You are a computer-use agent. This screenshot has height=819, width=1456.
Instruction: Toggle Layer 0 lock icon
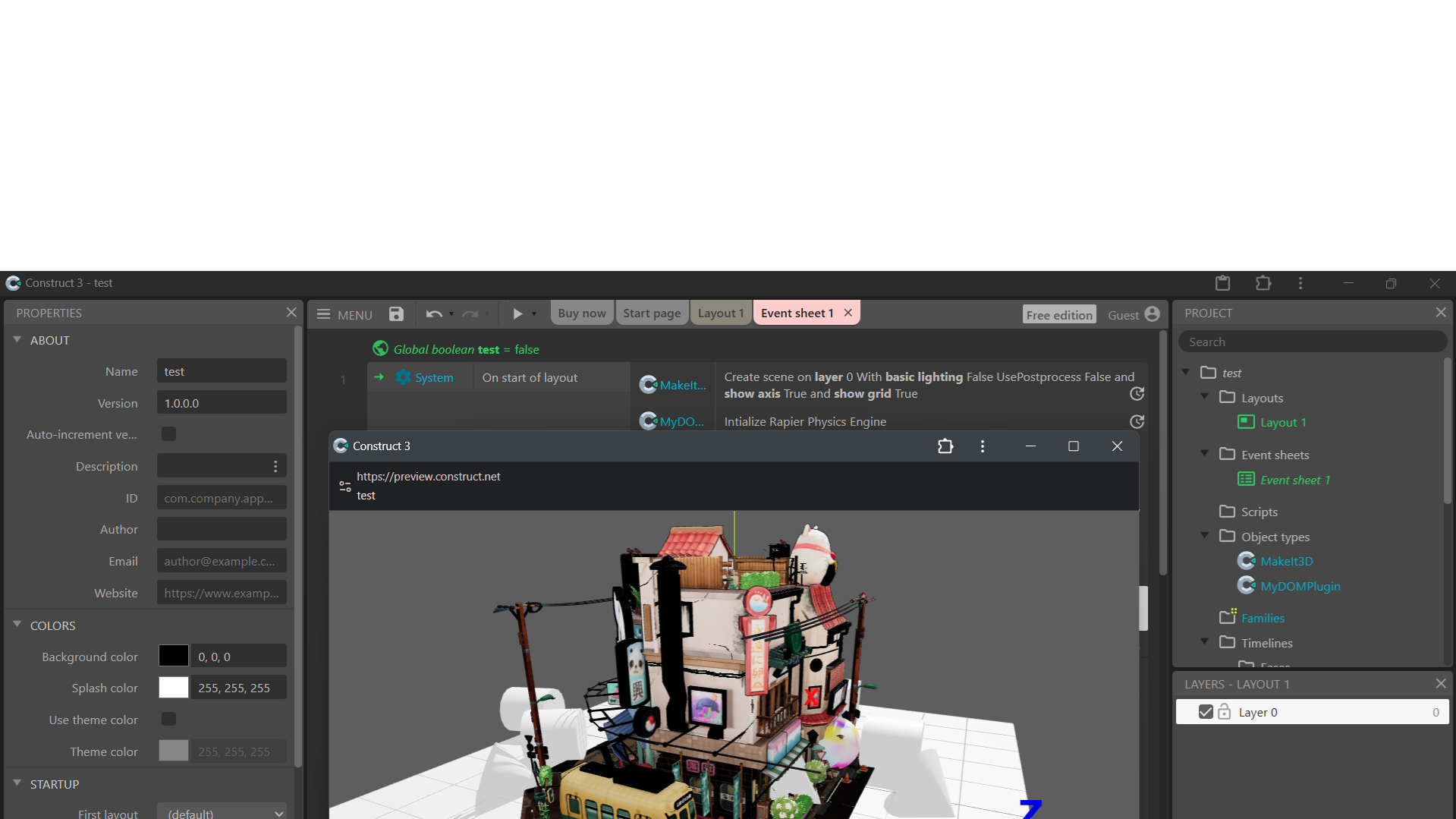click(1225, 712)
